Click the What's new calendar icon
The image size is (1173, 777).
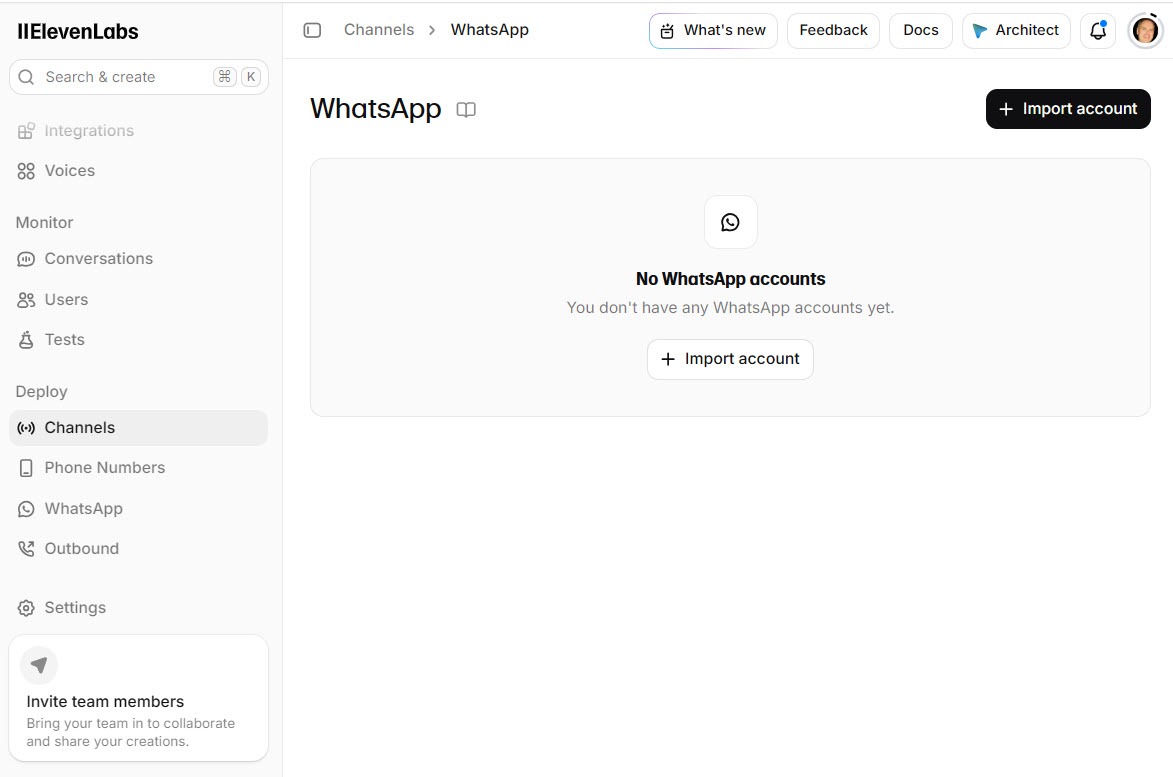click(x=667, y=31)
